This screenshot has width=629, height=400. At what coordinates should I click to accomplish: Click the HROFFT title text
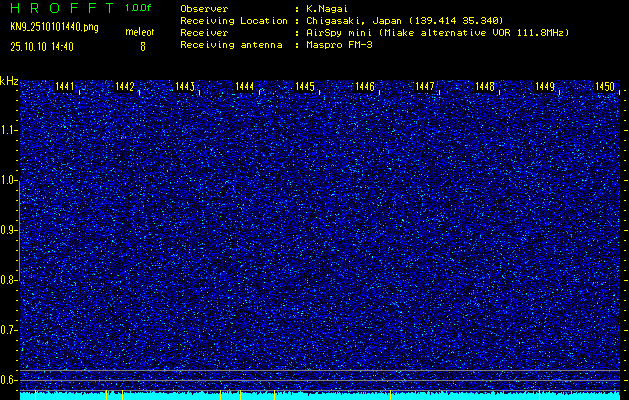pos(59,7)
